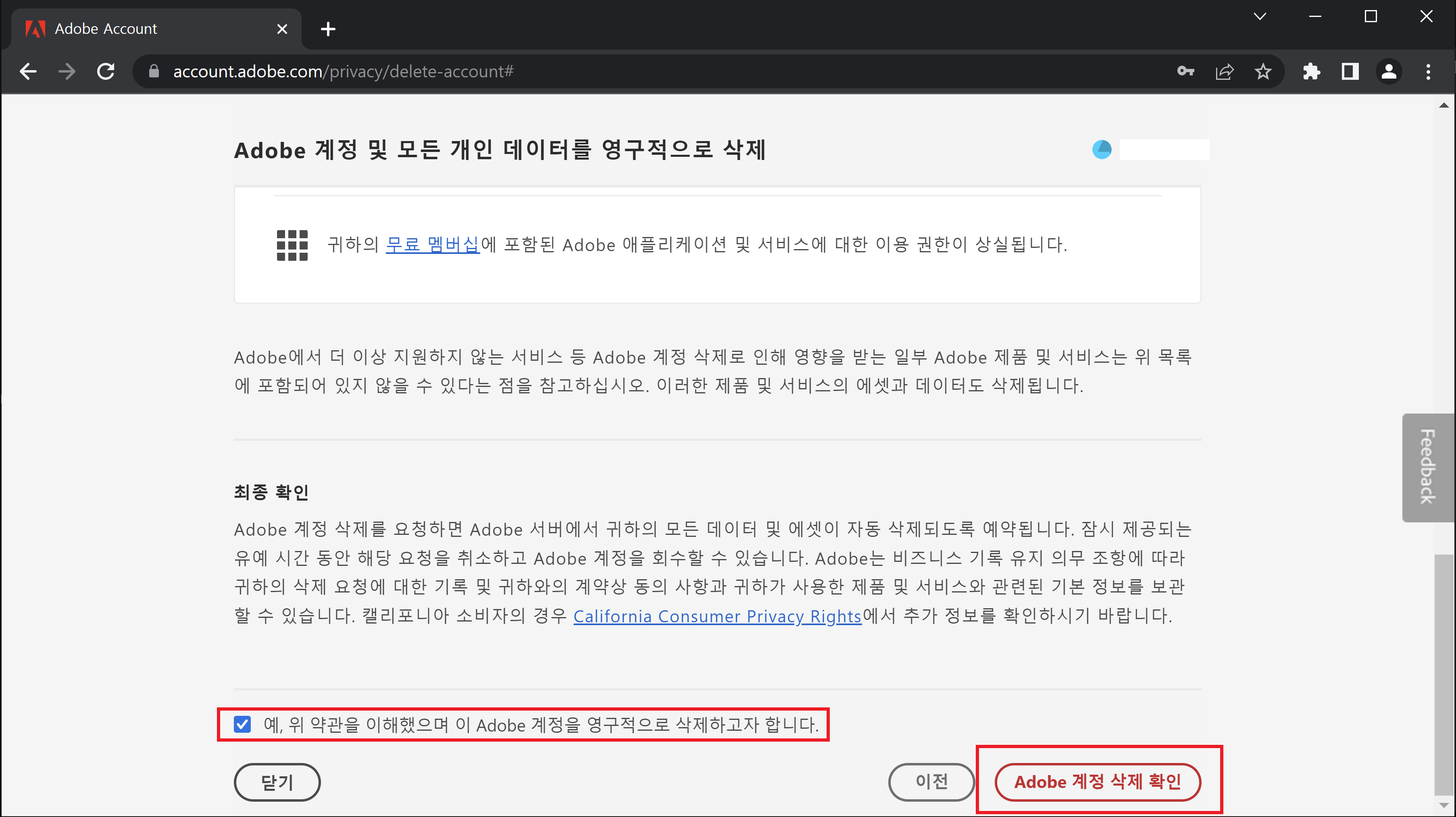Viewport: 1456px width, 817px height.
Task: Open the browser profile avatar
Action: point(1389,71)
